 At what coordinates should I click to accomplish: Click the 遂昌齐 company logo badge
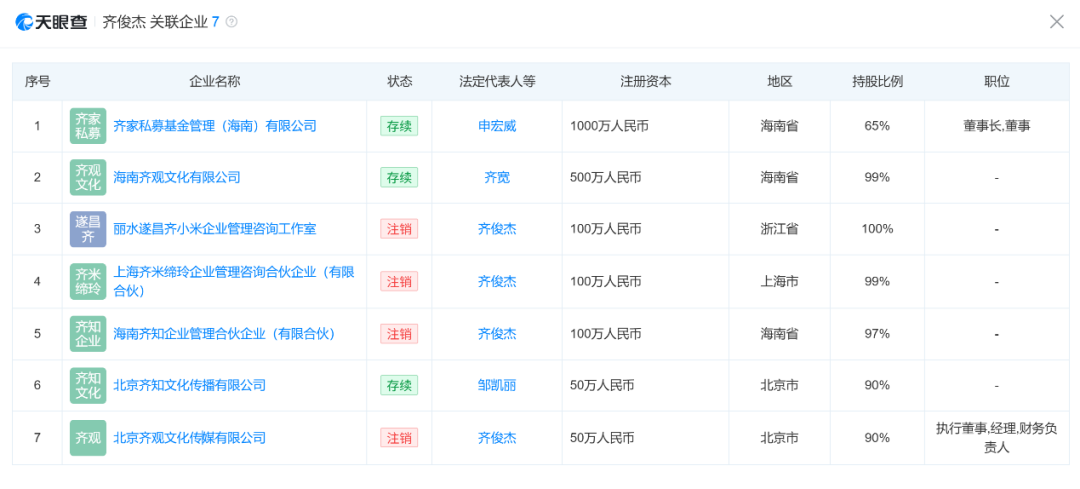87,229
